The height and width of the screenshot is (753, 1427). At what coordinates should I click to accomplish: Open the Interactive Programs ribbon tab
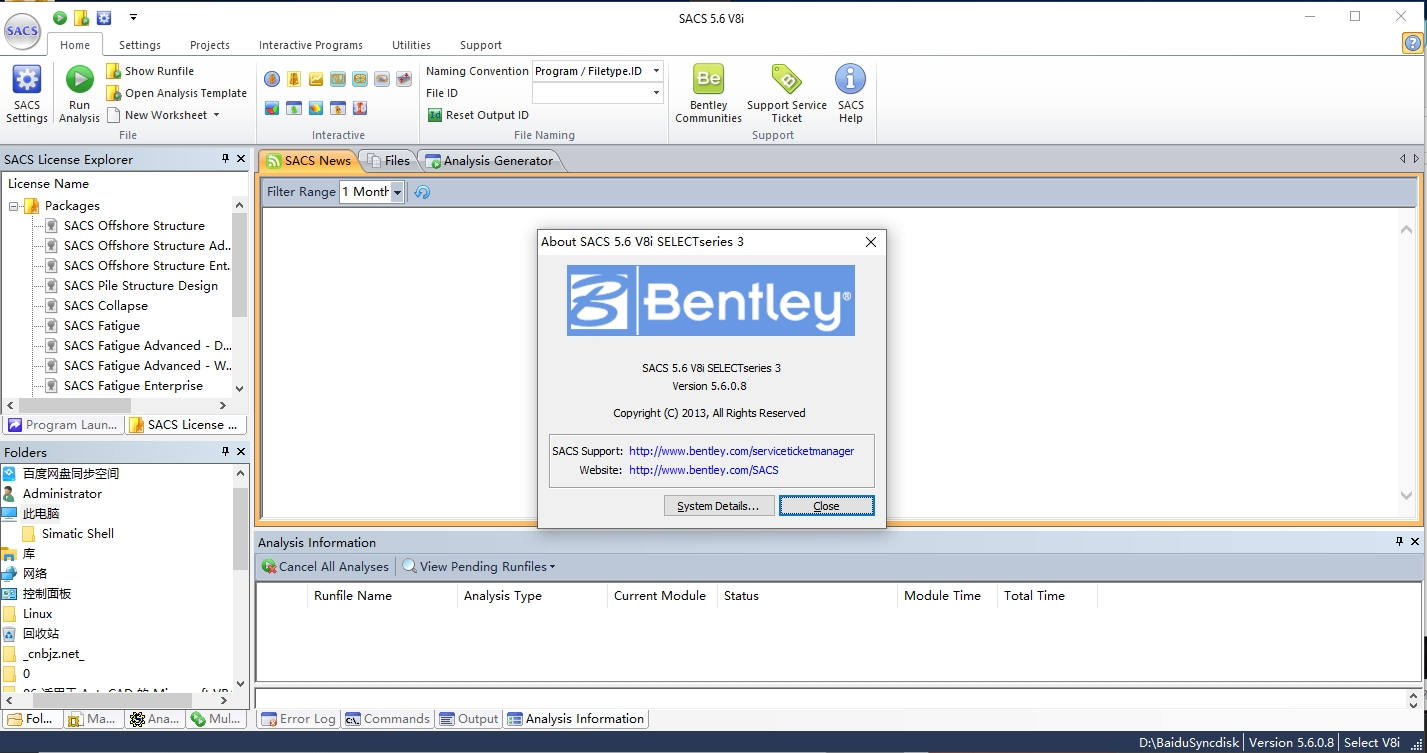pos(311,45)
